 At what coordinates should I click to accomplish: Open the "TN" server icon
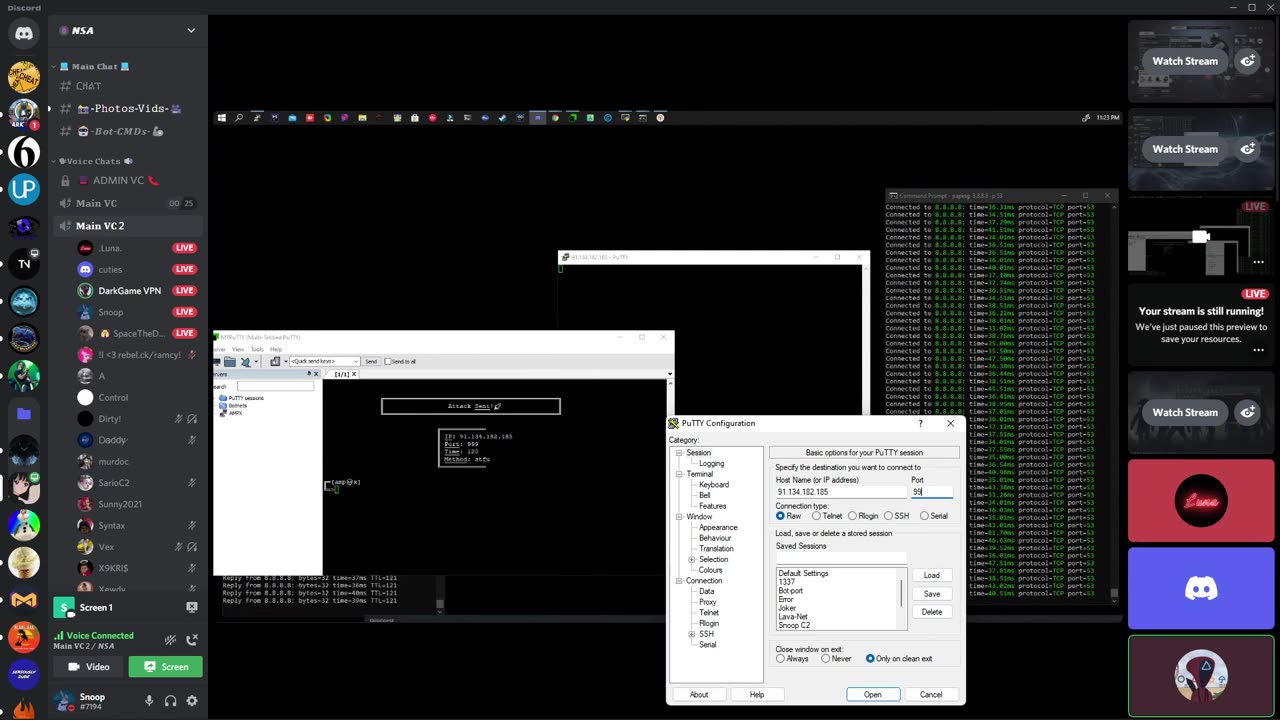coord(24,264)
